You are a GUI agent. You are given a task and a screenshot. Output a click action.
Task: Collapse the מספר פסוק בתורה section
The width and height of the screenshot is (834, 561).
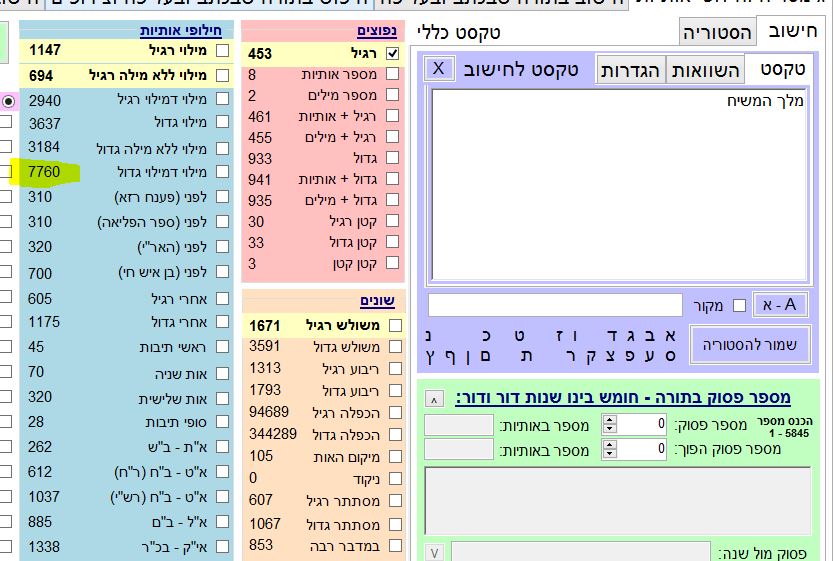click(x=433, y=398)
